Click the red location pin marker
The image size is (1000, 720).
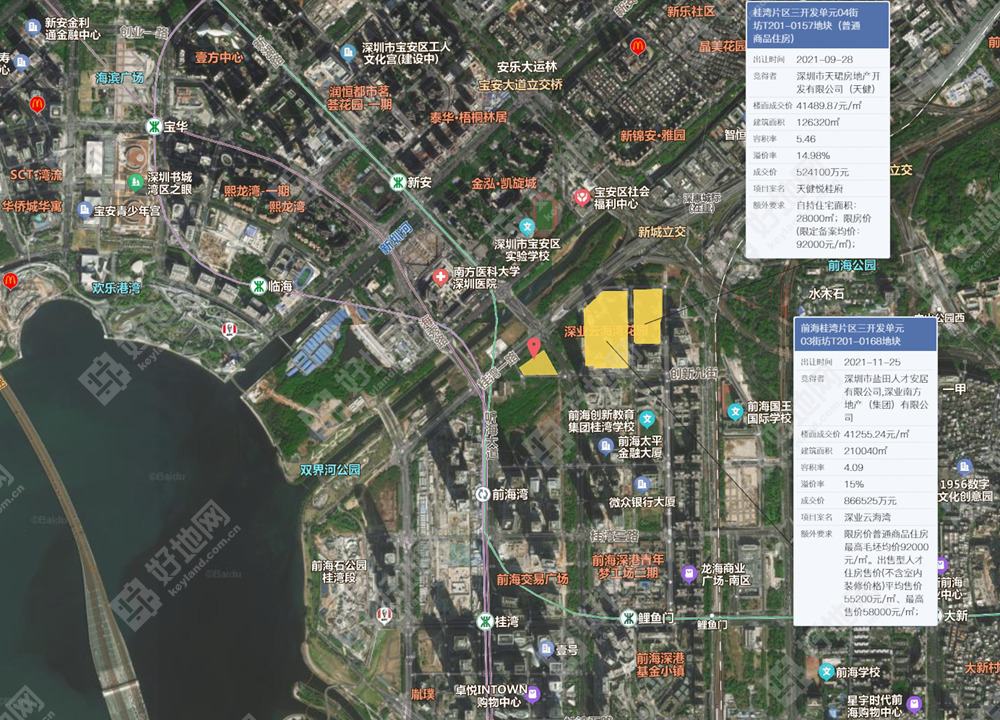pyautogui.click(x=534, y=348)
